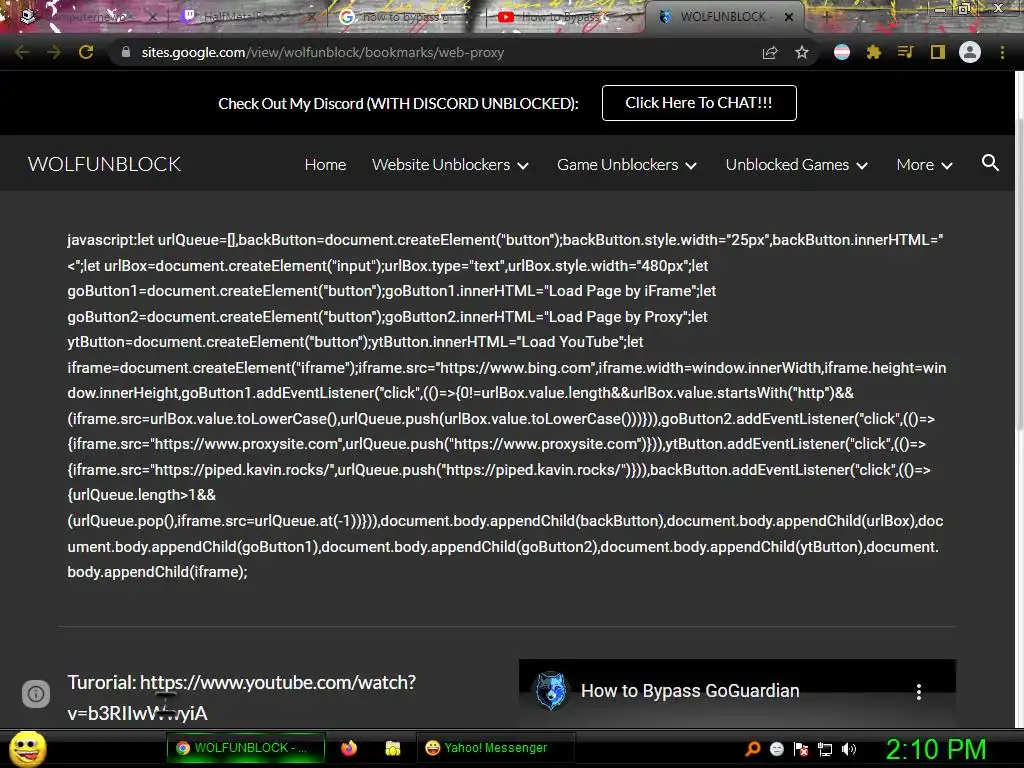Open the search tray icon

point(752,749)
